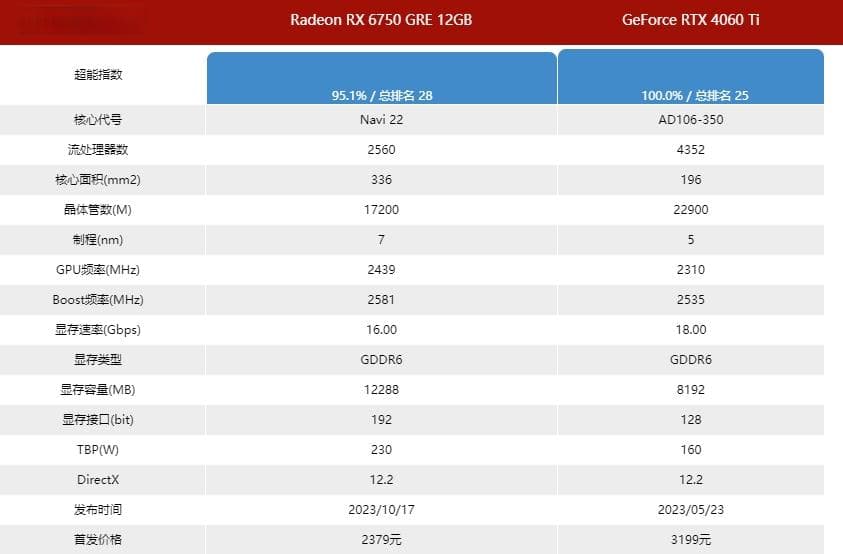843x554 pixels.
Task: Select the AD106-350 cell
Action: [691, 119]
